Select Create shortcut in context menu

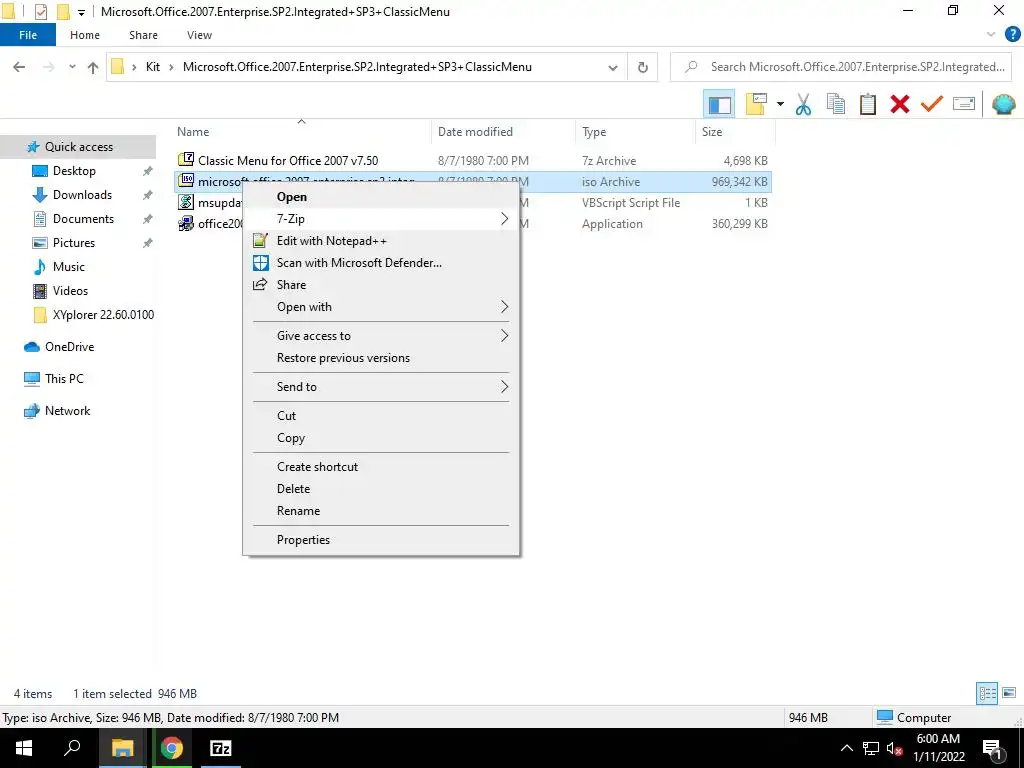(x=381, y=467)
